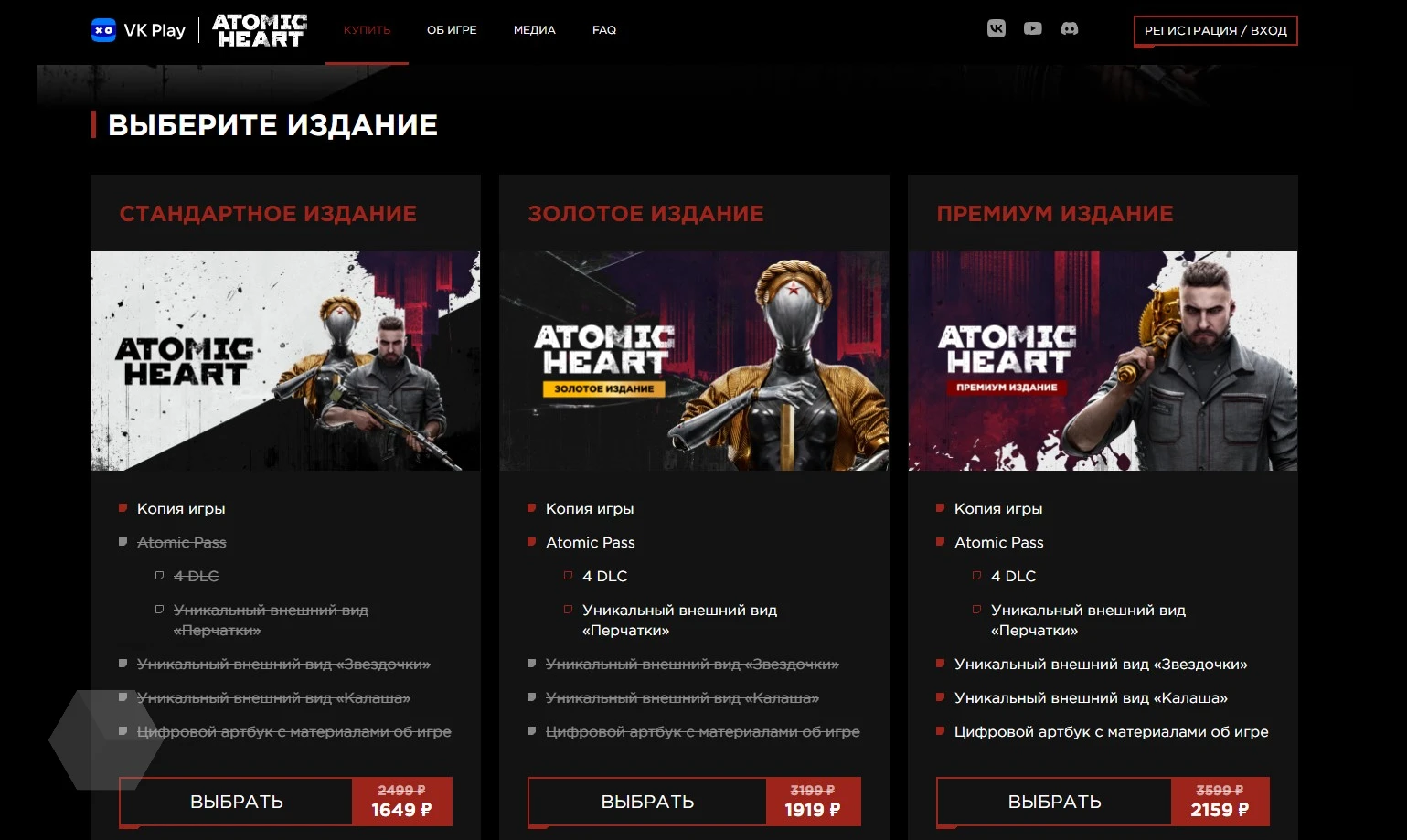Click the gold edition cover image

click(694, 361)
